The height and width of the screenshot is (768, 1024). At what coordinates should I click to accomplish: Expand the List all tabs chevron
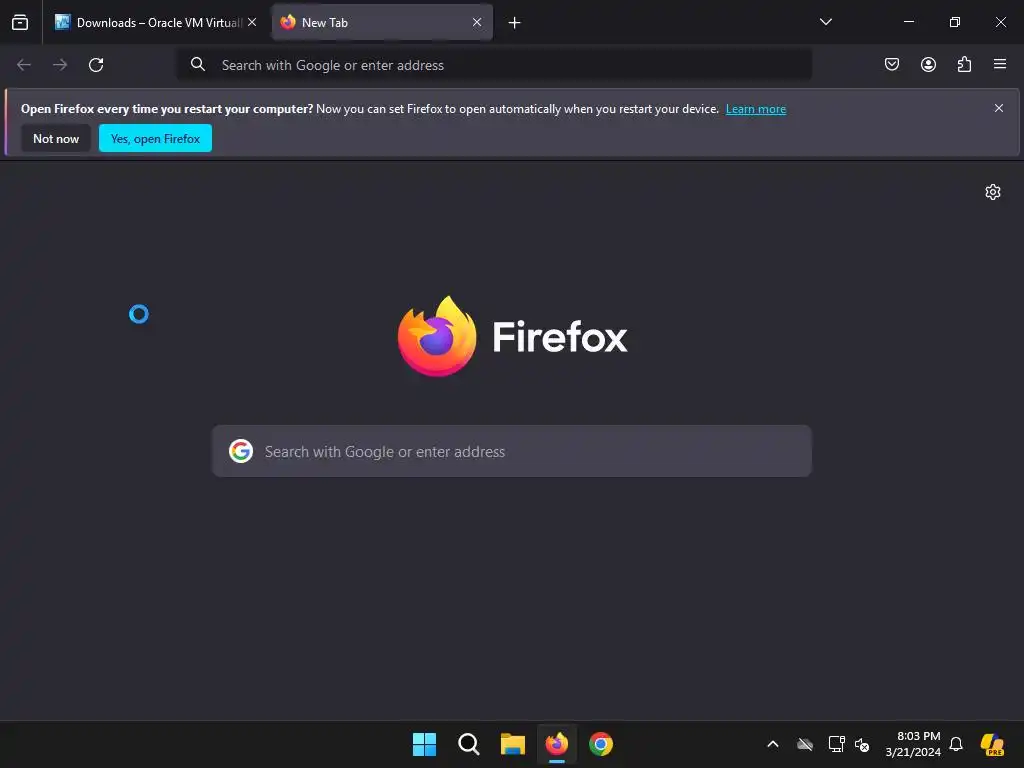coord(825,22)
